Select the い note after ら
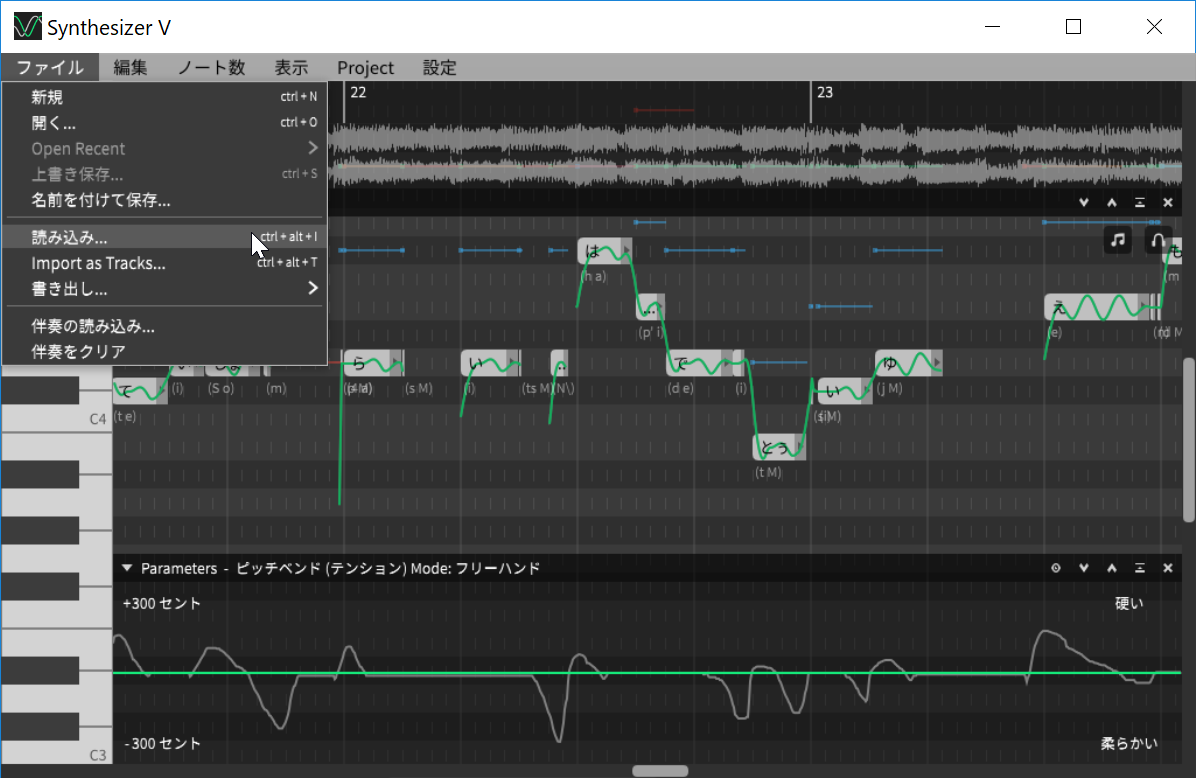This screenshot has height=778, width=1196. [490, 363]
